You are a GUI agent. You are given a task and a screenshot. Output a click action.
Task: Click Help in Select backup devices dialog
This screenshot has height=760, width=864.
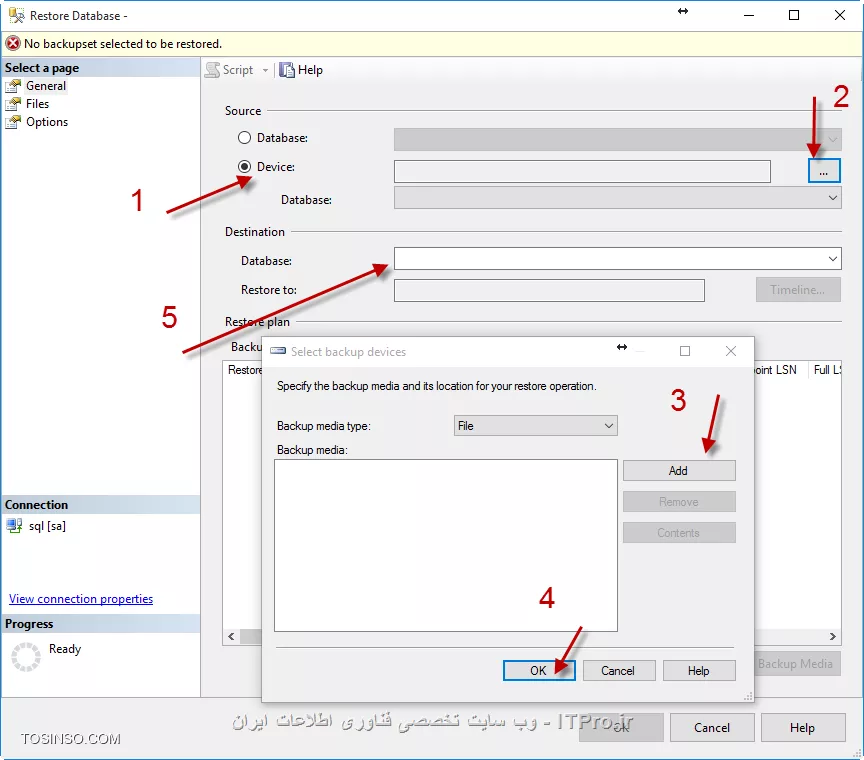(x=699, y=671)
